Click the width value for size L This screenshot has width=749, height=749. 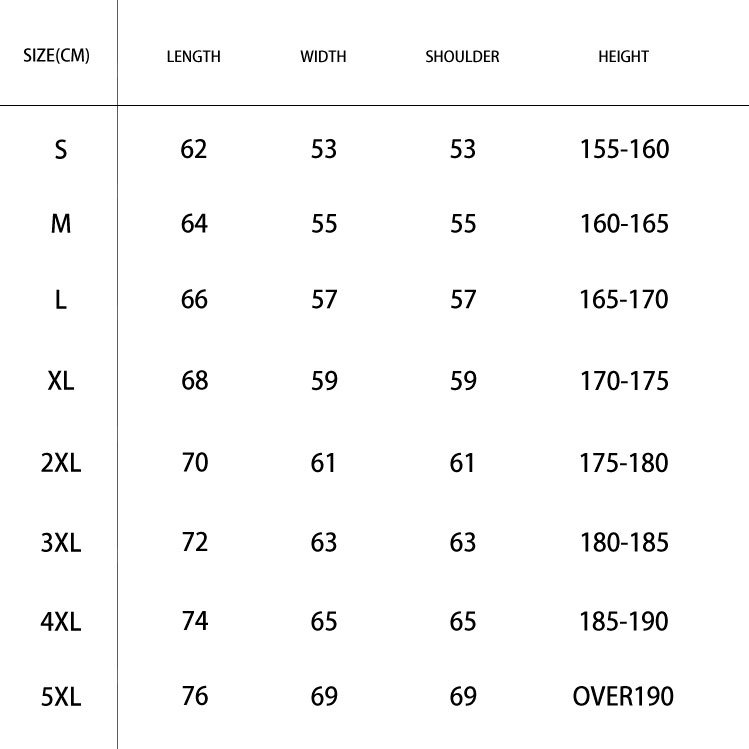(x=324, y=299)
